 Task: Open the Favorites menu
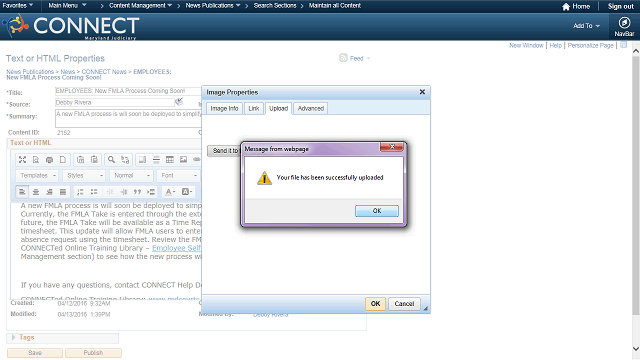point(18,6)
